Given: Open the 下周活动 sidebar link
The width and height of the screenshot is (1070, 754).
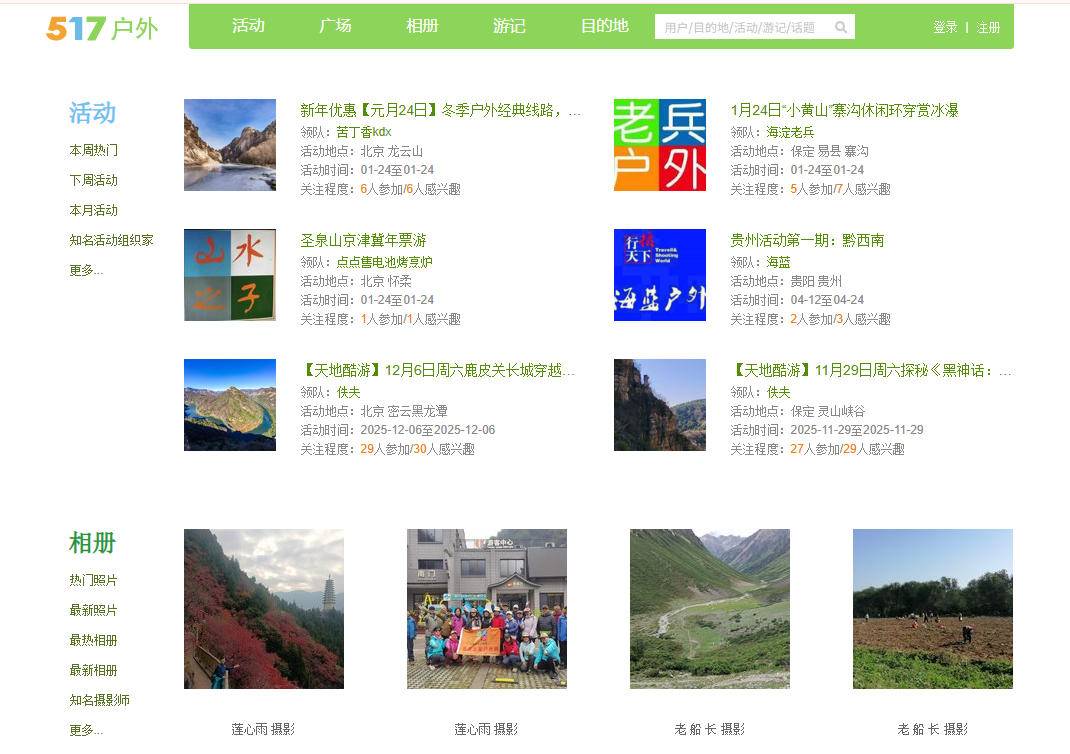Looking at the screenshot, I should click(x=93, y=180).
